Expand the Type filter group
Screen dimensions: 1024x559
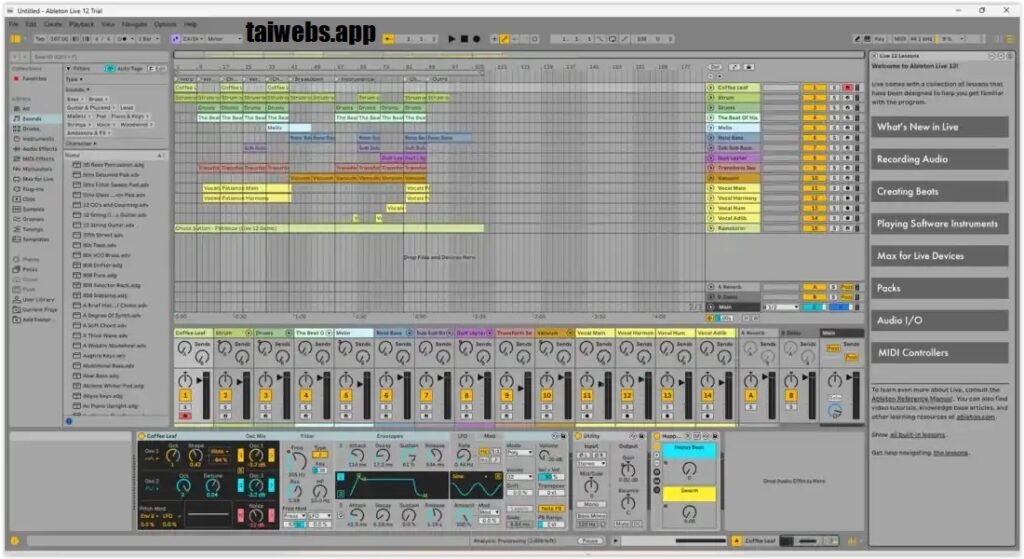(x=81, y=79)
